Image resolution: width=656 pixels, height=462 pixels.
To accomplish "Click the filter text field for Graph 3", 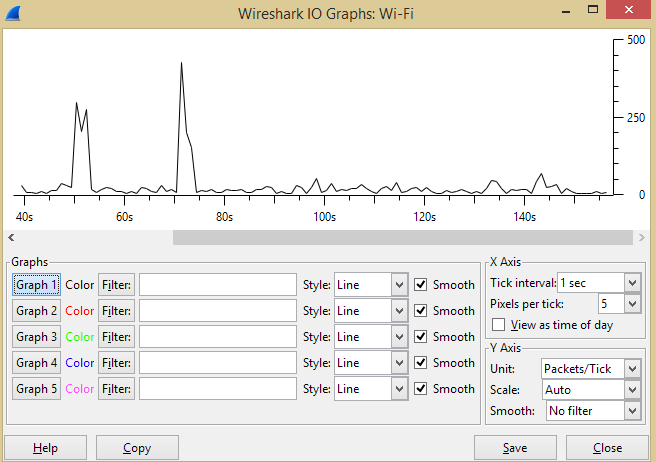I will point(217,337).
